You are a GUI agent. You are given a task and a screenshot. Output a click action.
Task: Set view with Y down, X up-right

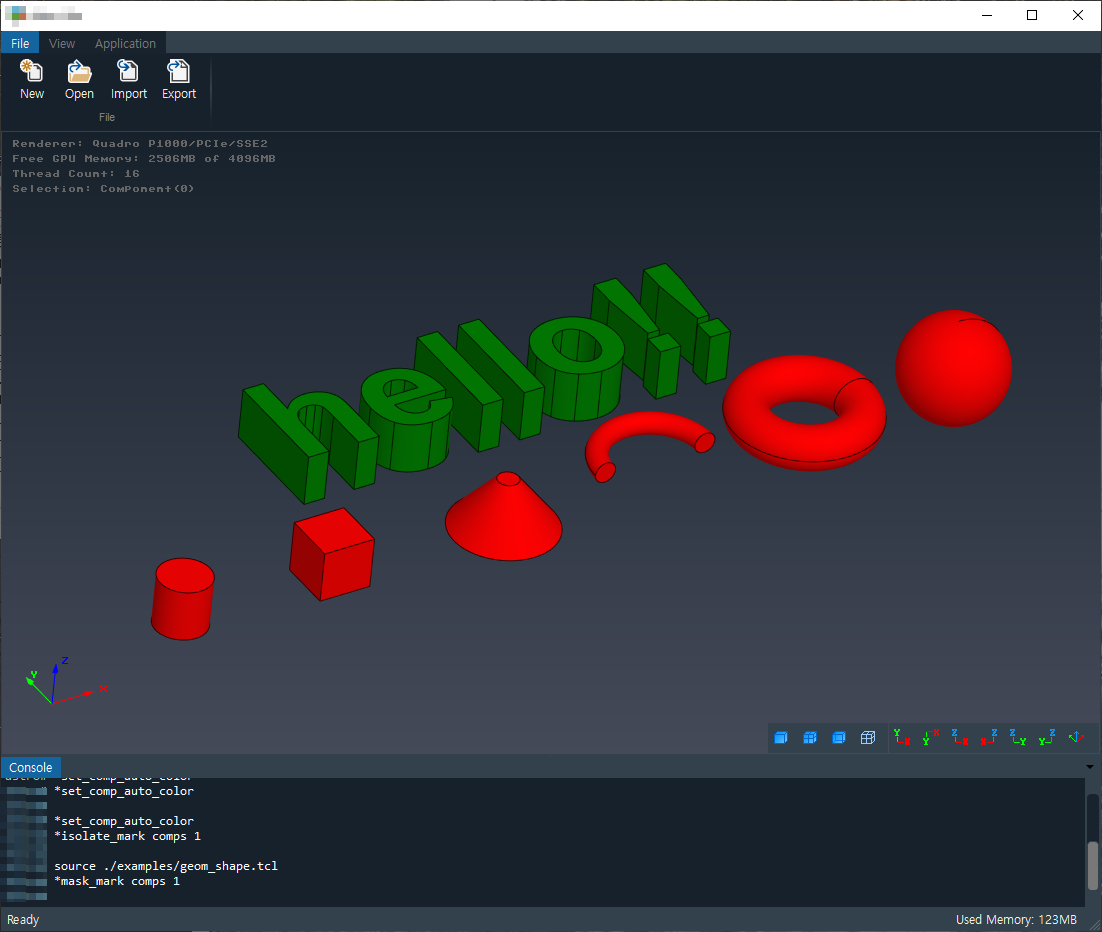coord(931,737)
